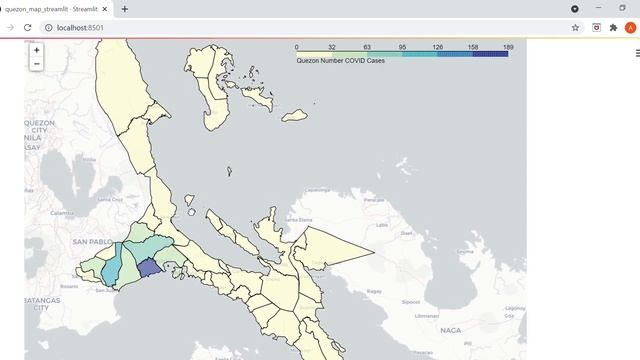Click the 'SAN PABLO' map label
The height and width of the screenshot is (360, 640).
(x=93, y=242)
